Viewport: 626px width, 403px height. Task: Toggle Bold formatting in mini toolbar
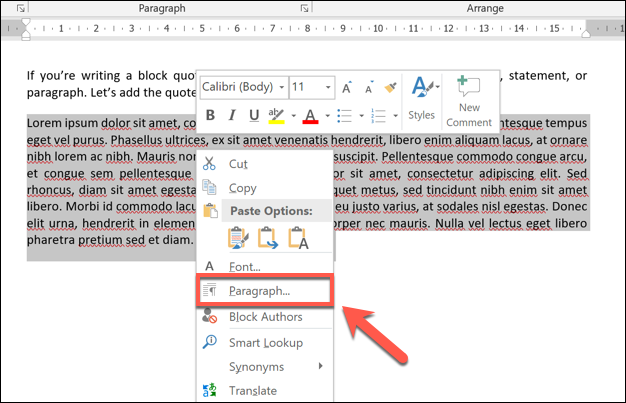click(x=211, y=116)
